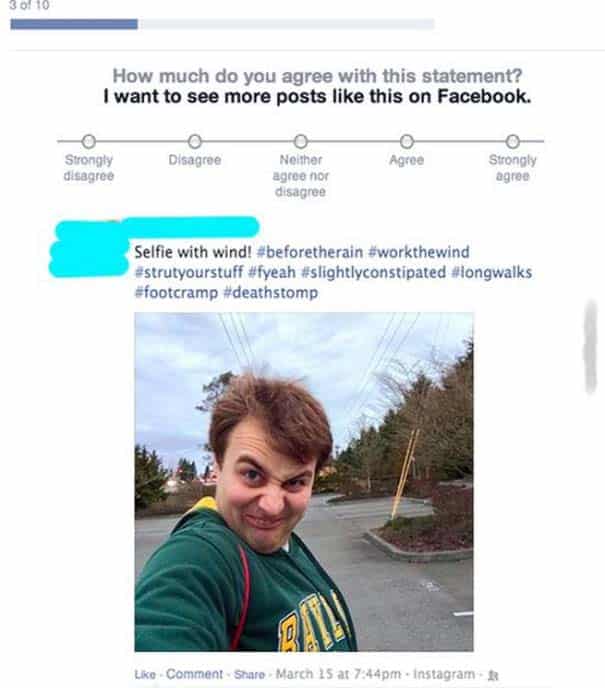Click the Share link under the post
Viewport: 605px width, 688px height.
click(249, 674)
